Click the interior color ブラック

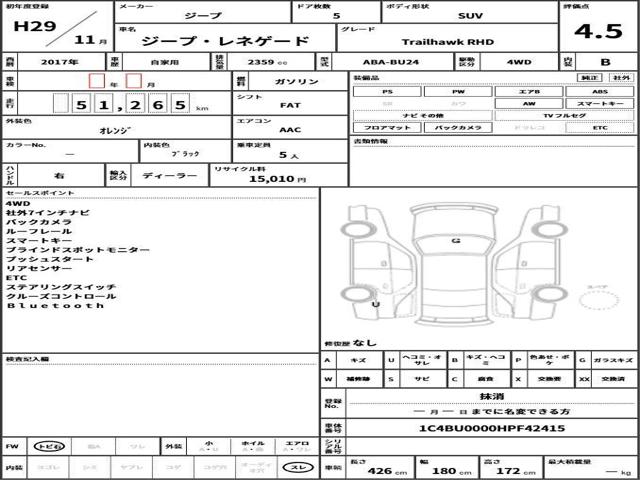click(185, 154)
